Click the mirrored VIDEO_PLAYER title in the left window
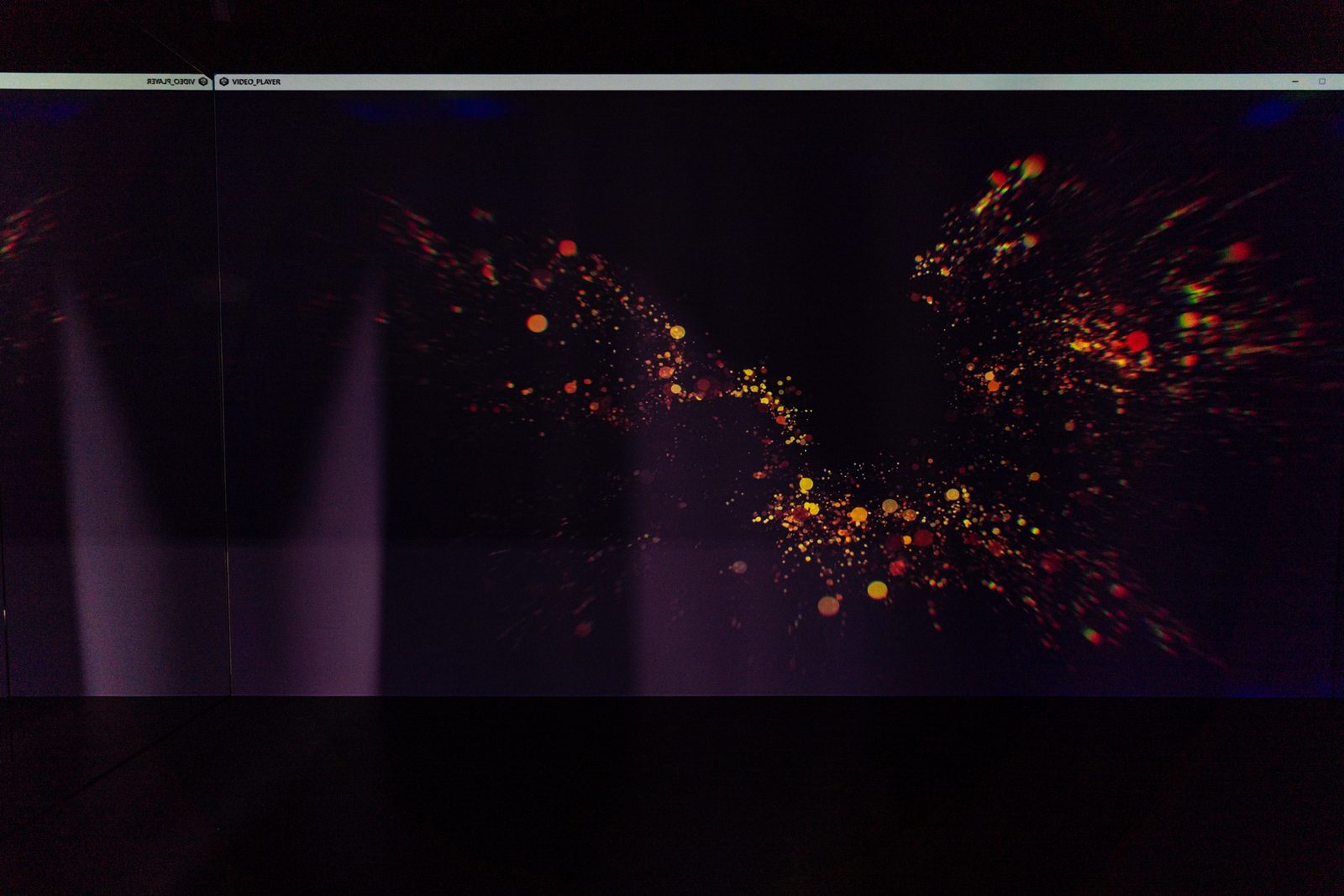 point(171,82)
